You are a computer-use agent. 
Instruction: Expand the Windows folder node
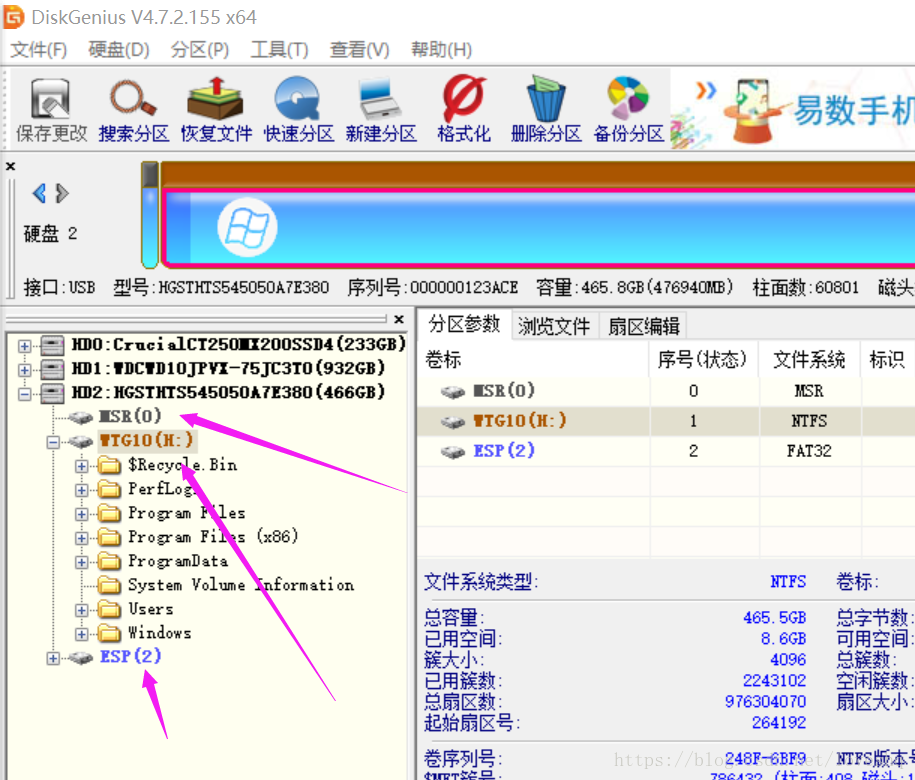pos(82,634)
